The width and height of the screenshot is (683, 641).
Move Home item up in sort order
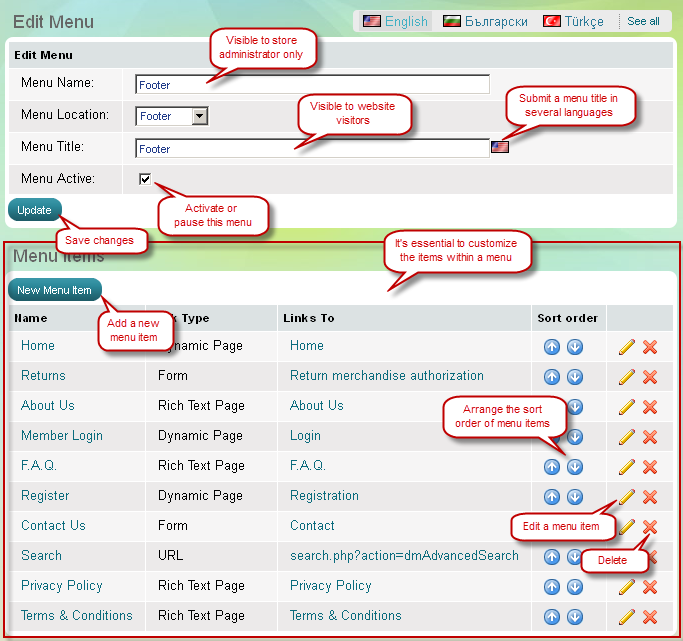(552, 347)
